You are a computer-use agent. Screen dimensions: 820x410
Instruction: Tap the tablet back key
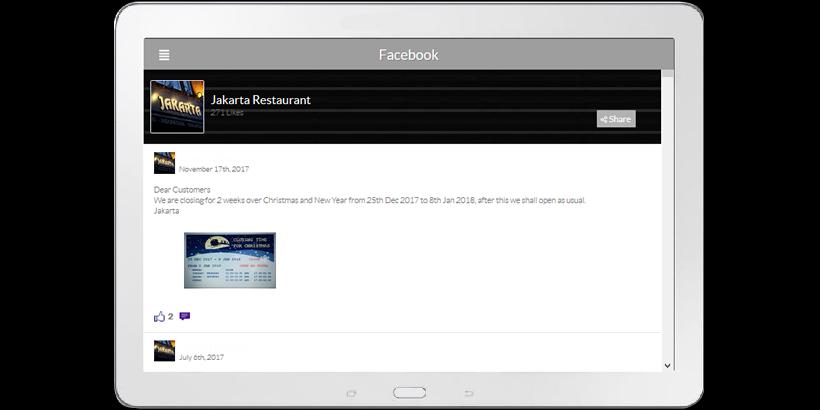[469, 393]
